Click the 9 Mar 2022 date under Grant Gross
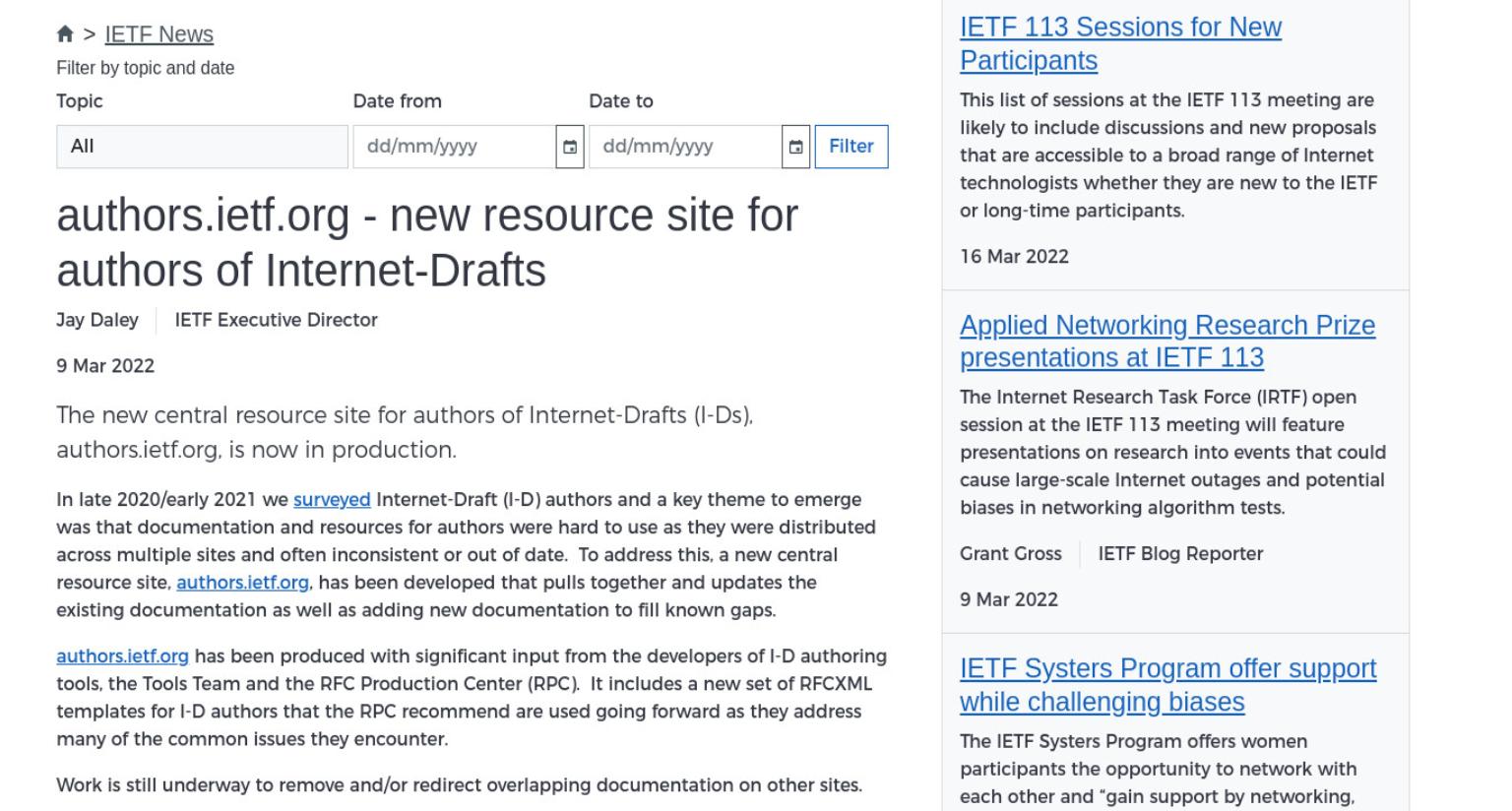 1009,600
